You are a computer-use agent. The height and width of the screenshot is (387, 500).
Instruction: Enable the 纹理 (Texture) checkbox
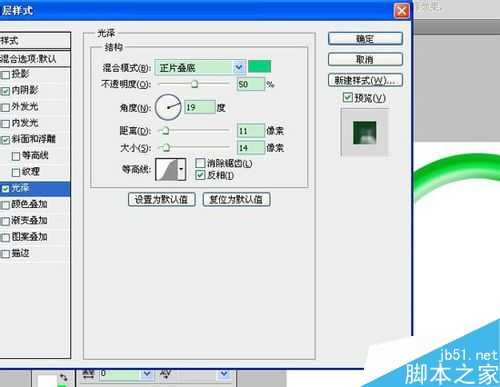coord(16,173)
